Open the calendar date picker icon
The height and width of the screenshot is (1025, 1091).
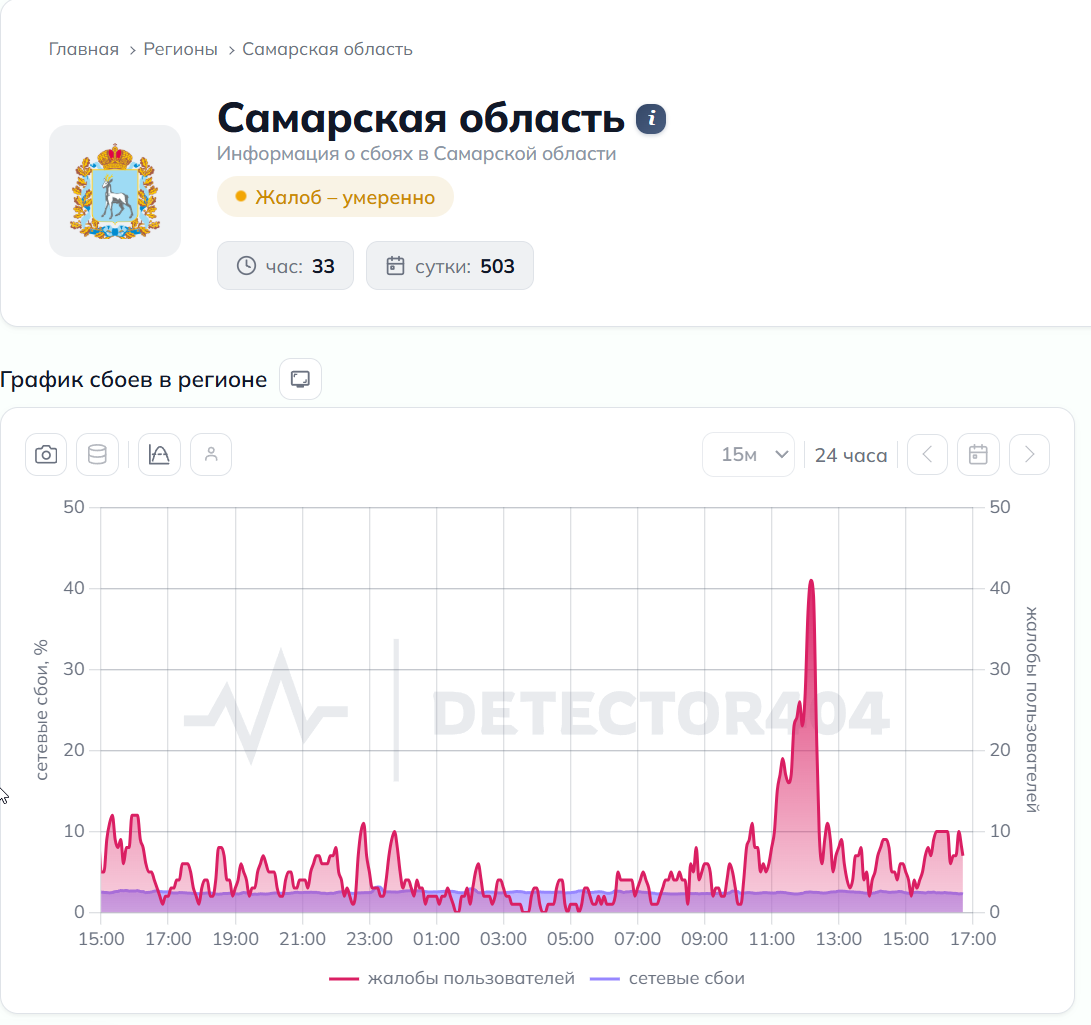click(978, 455)
